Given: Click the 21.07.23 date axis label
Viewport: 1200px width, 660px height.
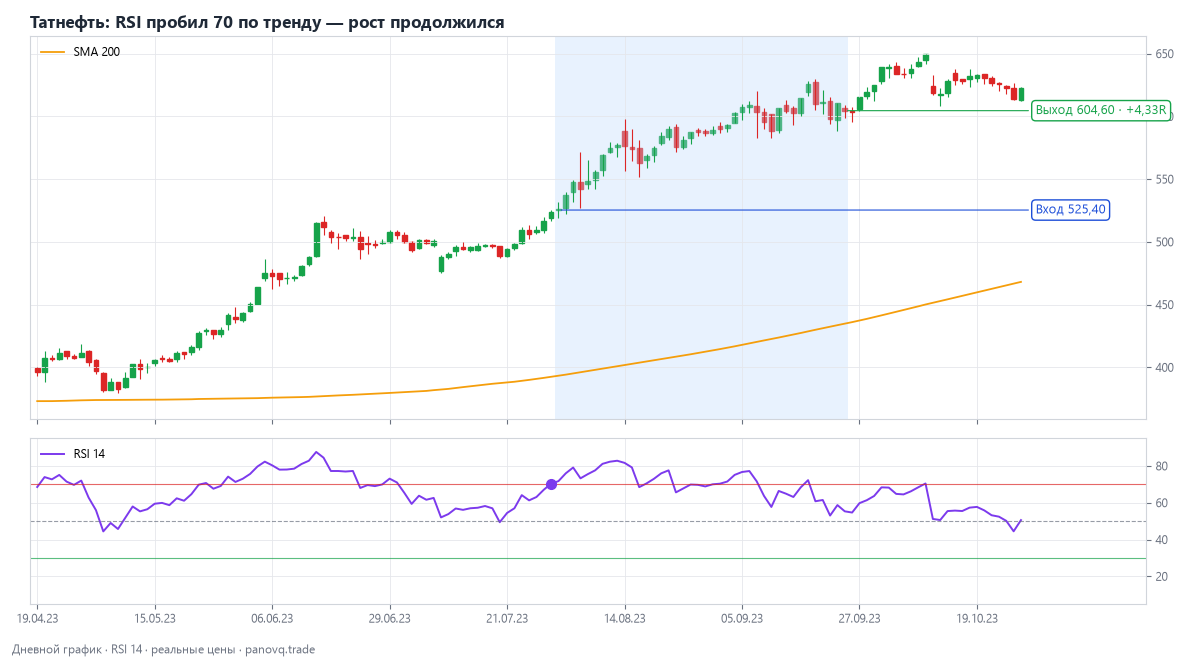Looking at the screenshot, I should click(507, 619).
